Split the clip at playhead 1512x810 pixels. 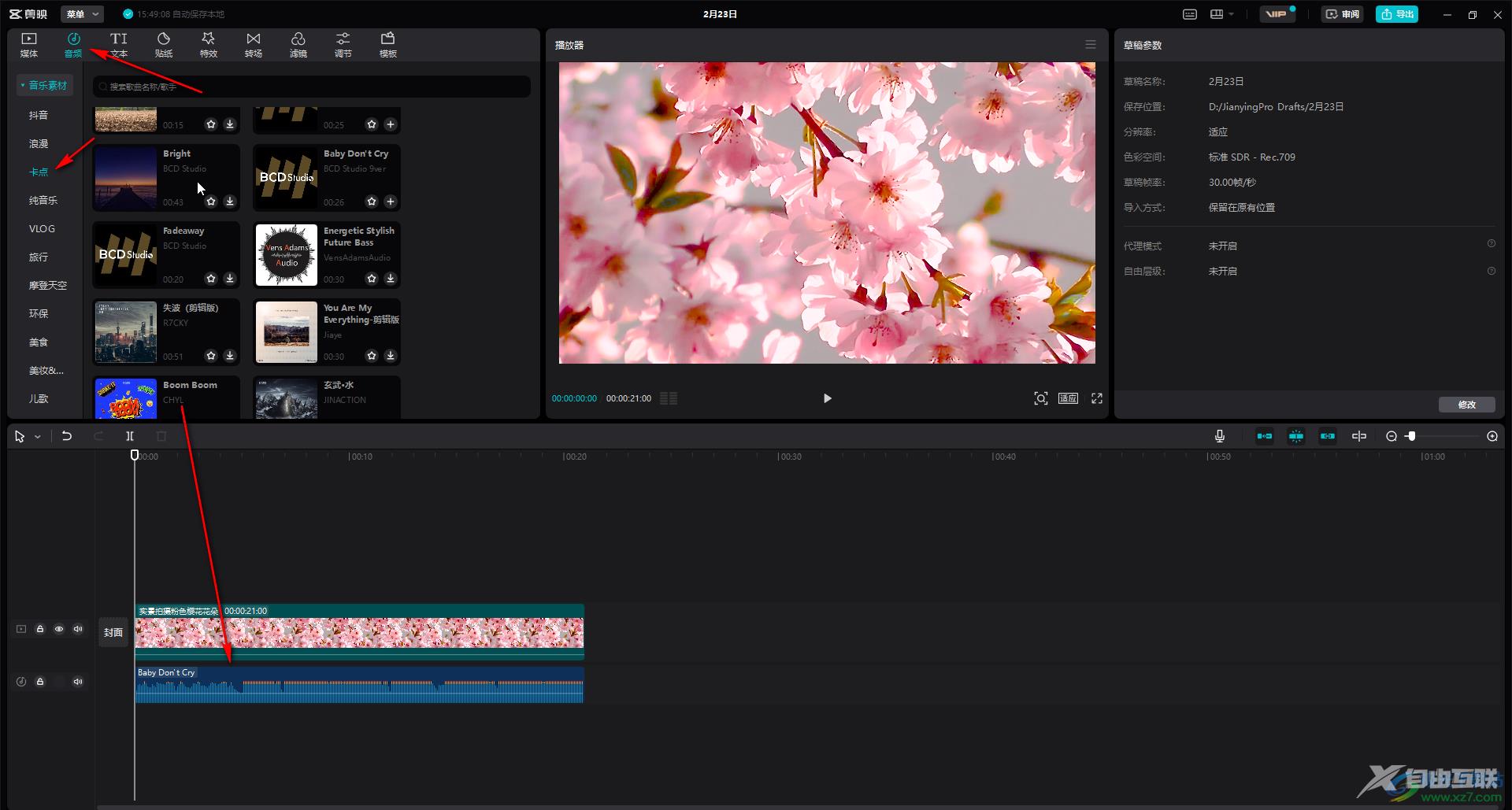pyautogui.click(x=130, y=436)
